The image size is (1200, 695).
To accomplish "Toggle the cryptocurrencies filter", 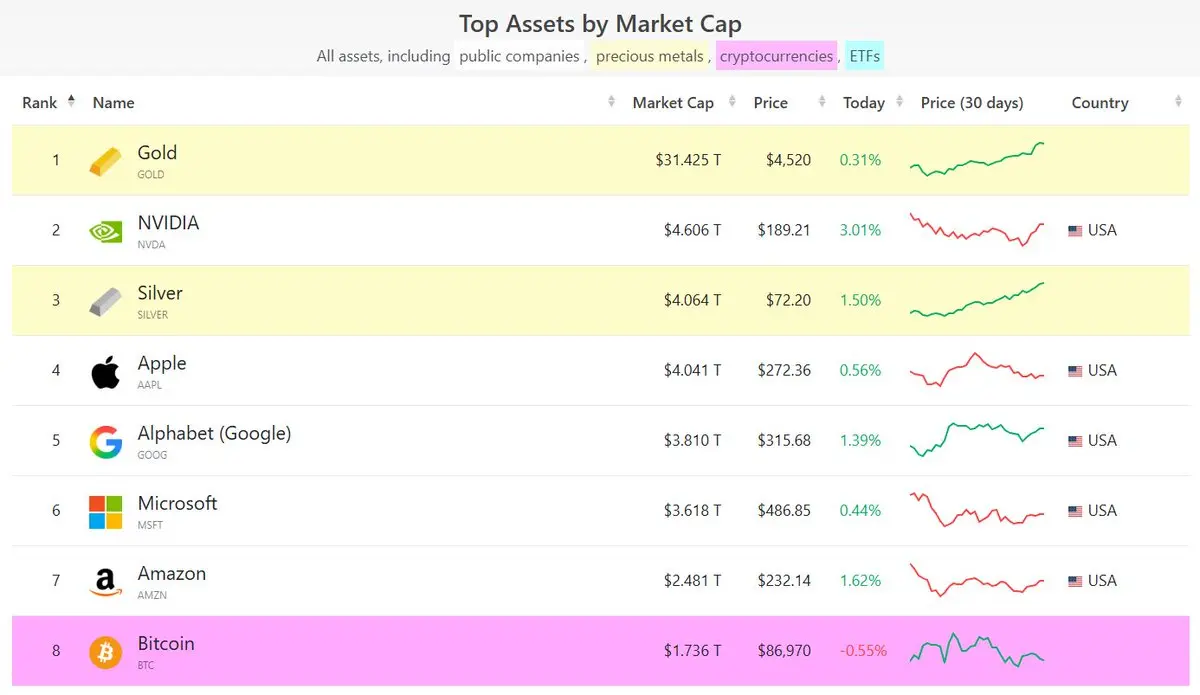I will pyautogui.click(x=776, y=56).
